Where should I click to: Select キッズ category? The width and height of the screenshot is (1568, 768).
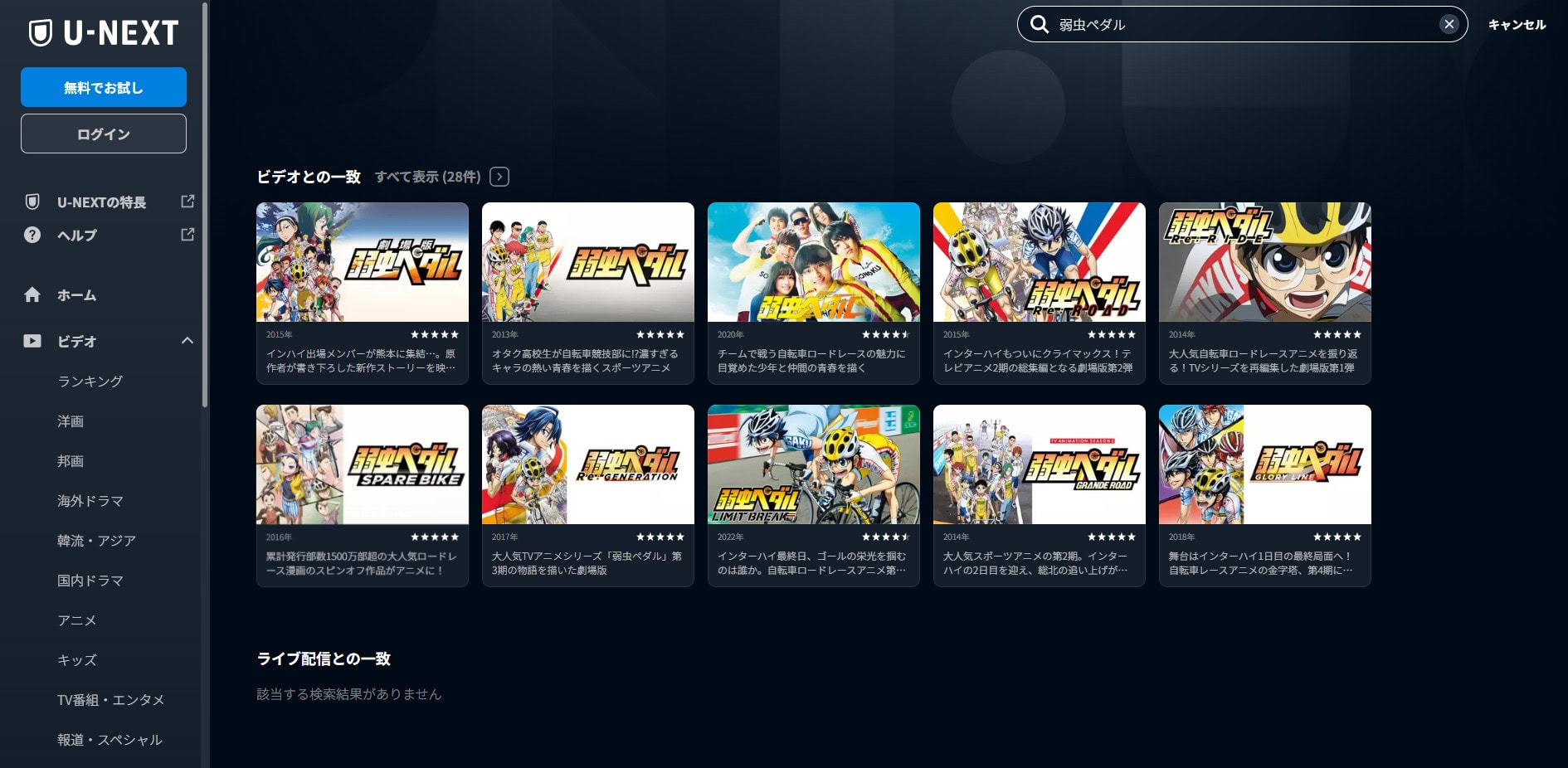(77, 660)
